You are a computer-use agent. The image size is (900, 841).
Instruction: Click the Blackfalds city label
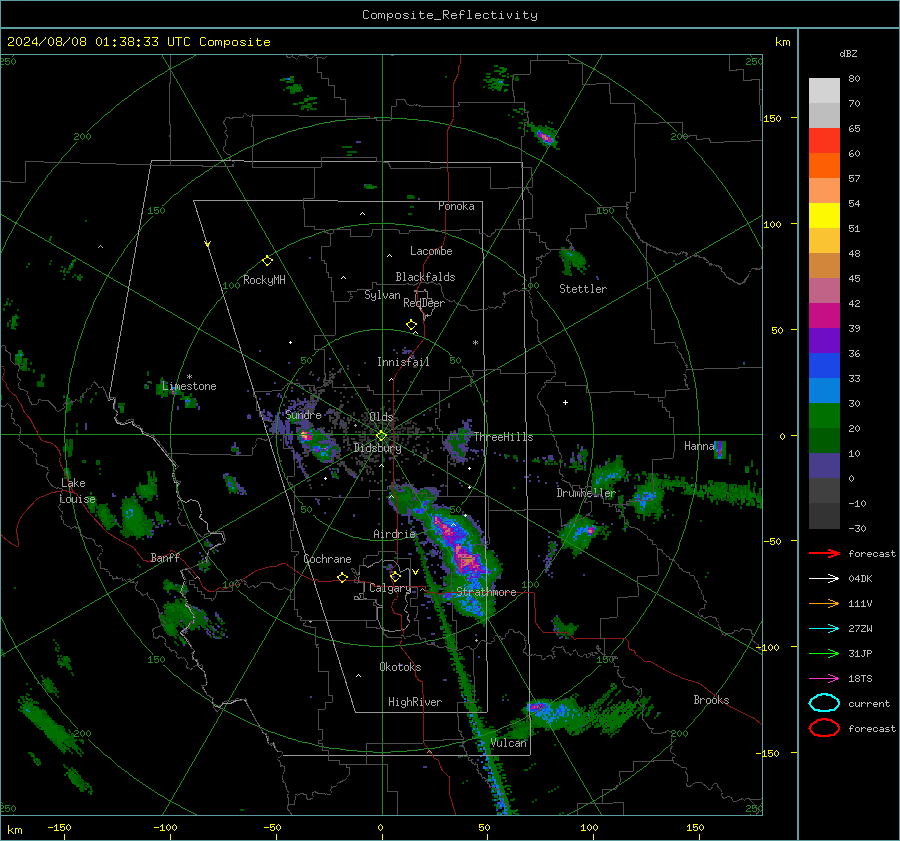pyautogui.click(x=425, y=277)
